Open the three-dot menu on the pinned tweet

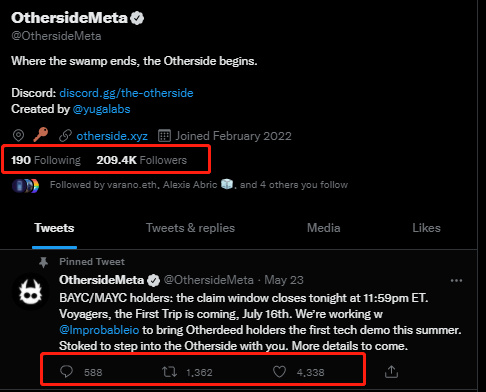tap(456, 281)
